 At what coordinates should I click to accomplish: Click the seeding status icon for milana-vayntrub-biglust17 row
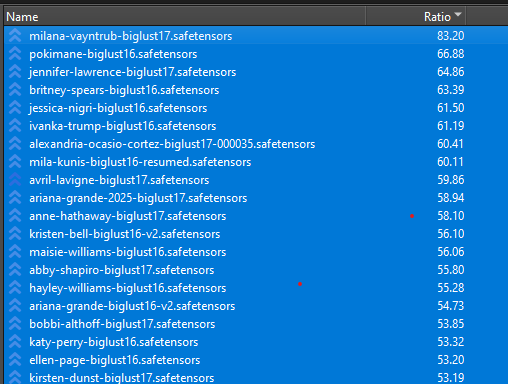pyautogui.click(x=15, y=36)
